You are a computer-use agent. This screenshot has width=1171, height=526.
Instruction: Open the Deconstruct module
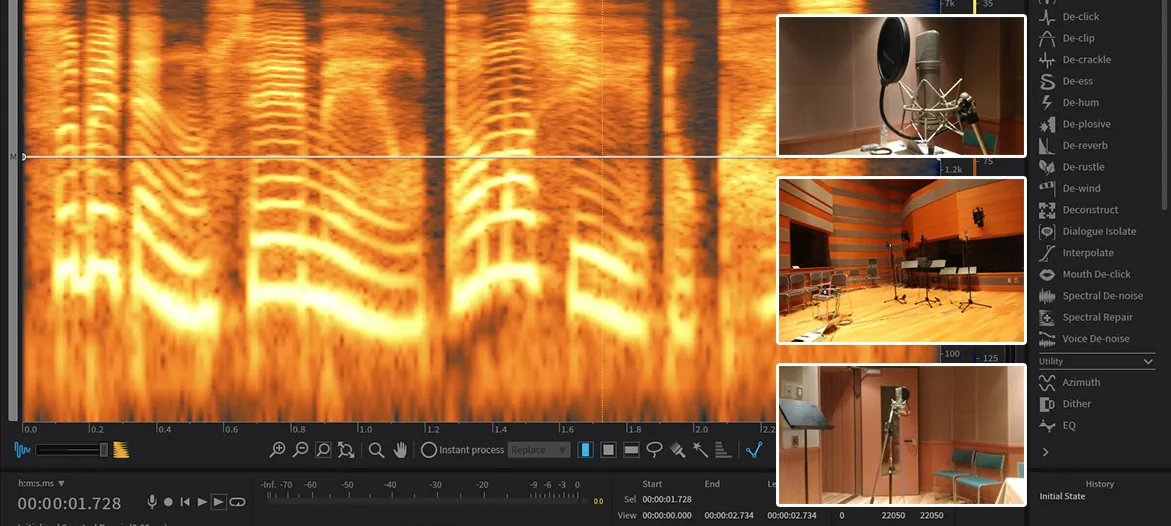click(x=1078, y=210)
